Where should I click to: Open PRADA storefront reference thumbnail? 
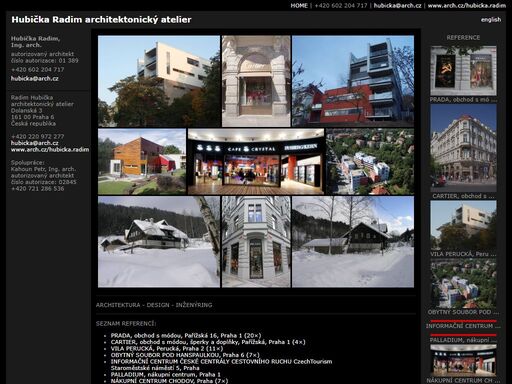[463, 71]
